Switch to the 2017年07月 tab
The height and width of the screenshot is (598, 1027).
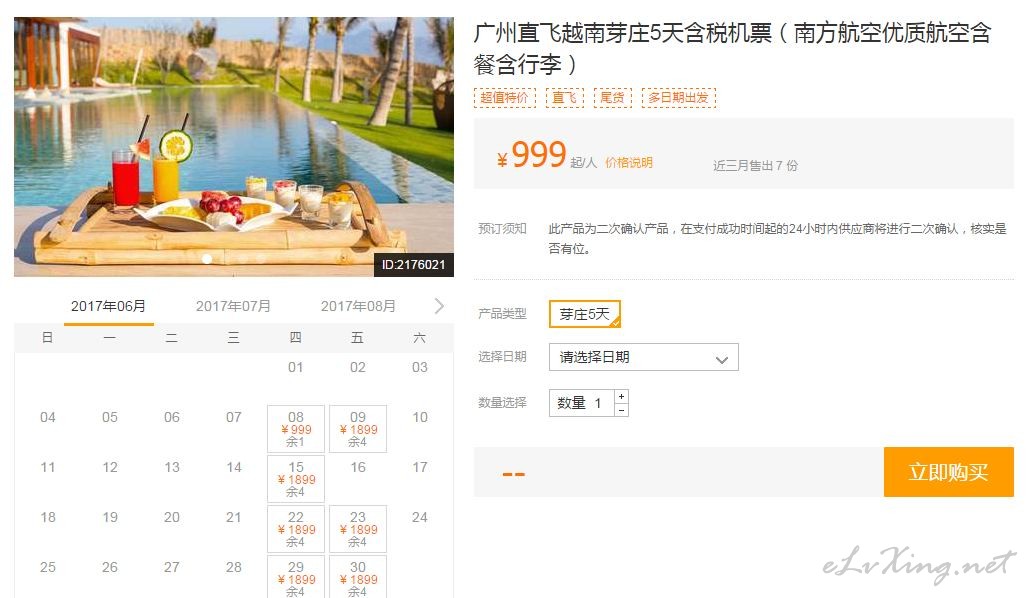click(233, 306)
